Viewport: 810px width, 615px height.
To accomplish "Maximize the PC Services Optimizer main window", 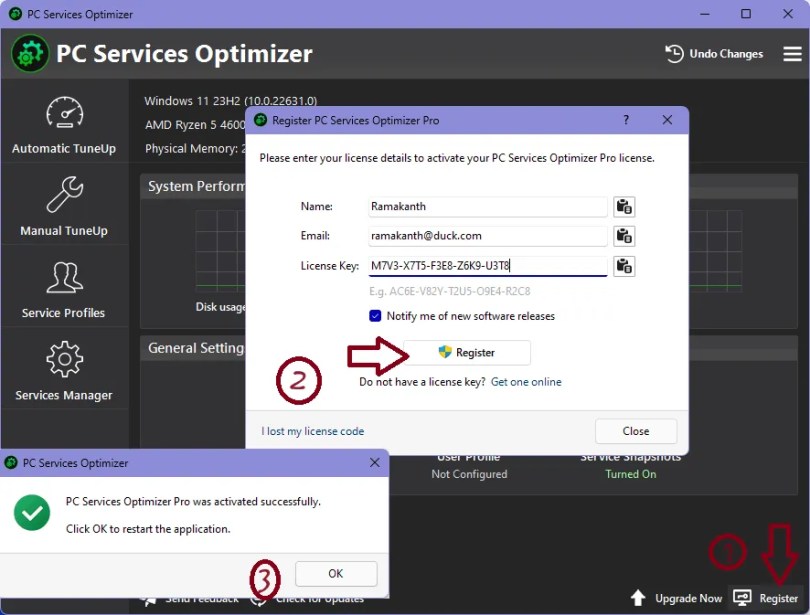I will [746, 14].
